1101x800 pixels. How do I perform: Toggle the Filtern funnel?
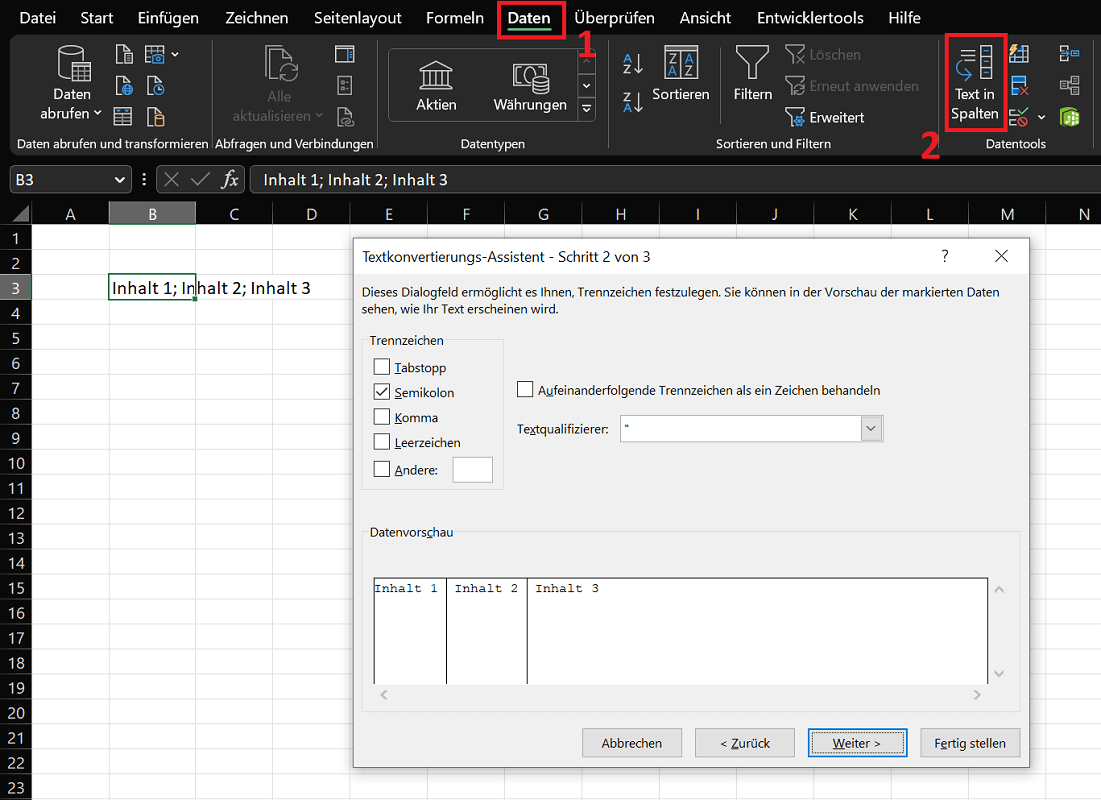pos(753,72)
